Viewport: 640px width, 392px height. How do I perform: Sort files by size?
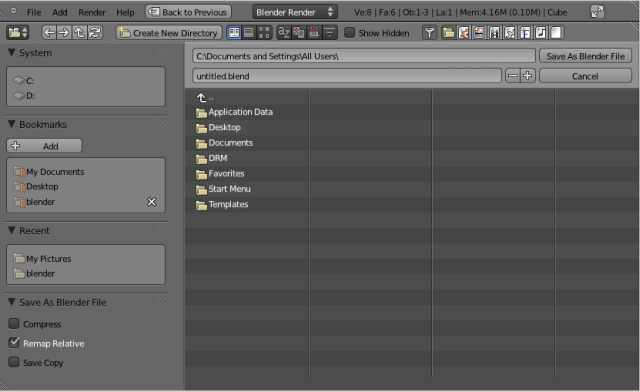(330, 32)
